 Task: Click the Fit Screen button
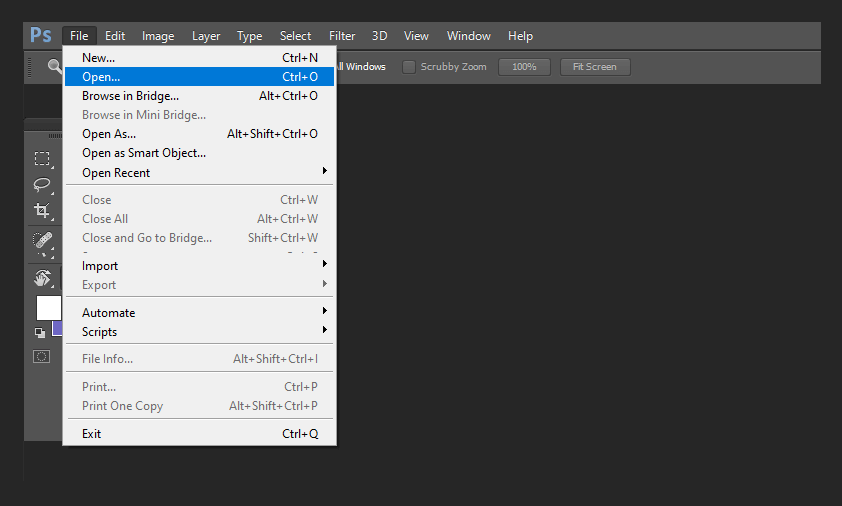tap(595, 67)
